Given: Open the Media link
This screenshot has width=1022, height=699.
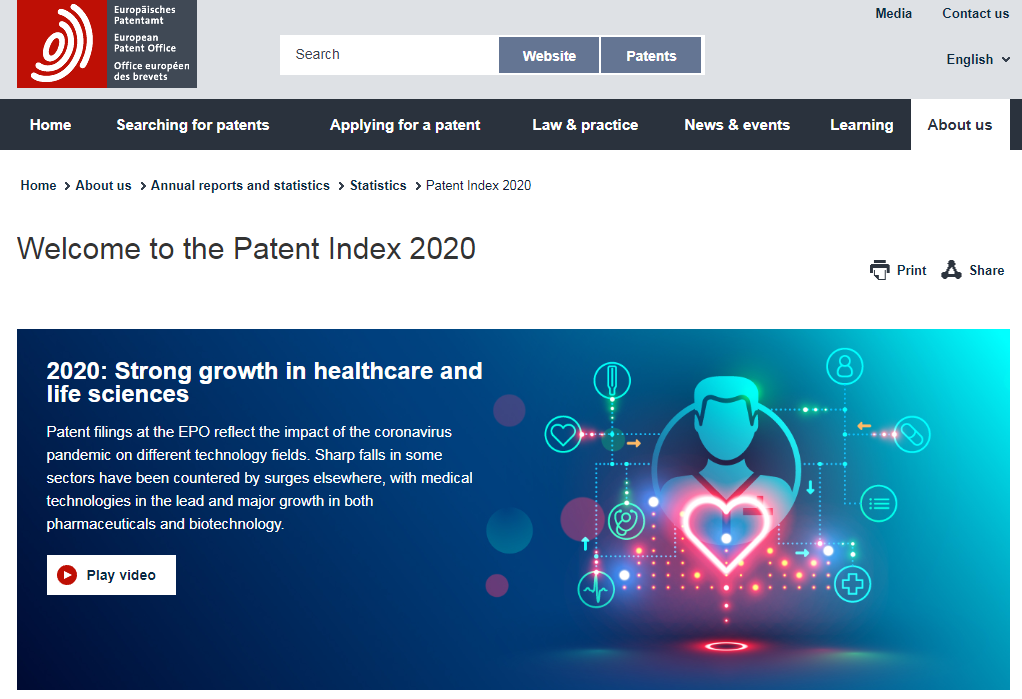Looking at the screenshot, I should 893,14.
